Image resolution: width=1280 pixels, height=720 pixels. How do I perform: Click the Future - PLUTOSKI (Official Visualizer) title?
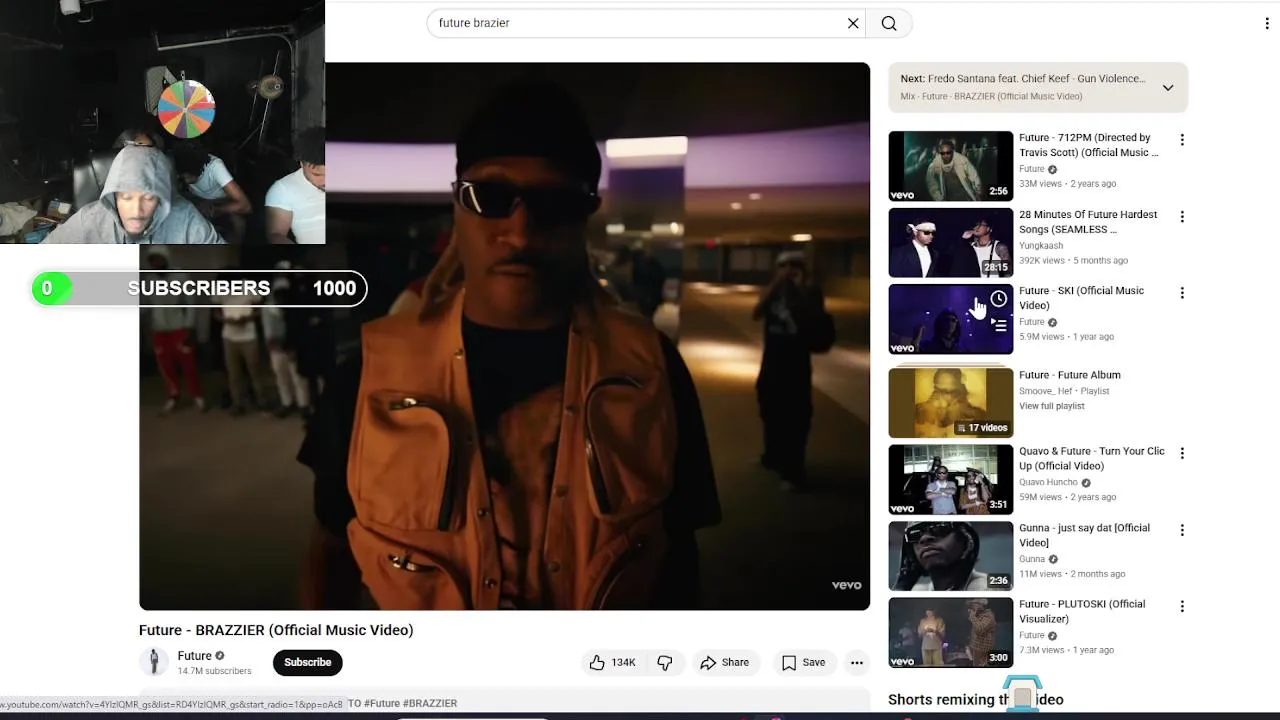1082,611
